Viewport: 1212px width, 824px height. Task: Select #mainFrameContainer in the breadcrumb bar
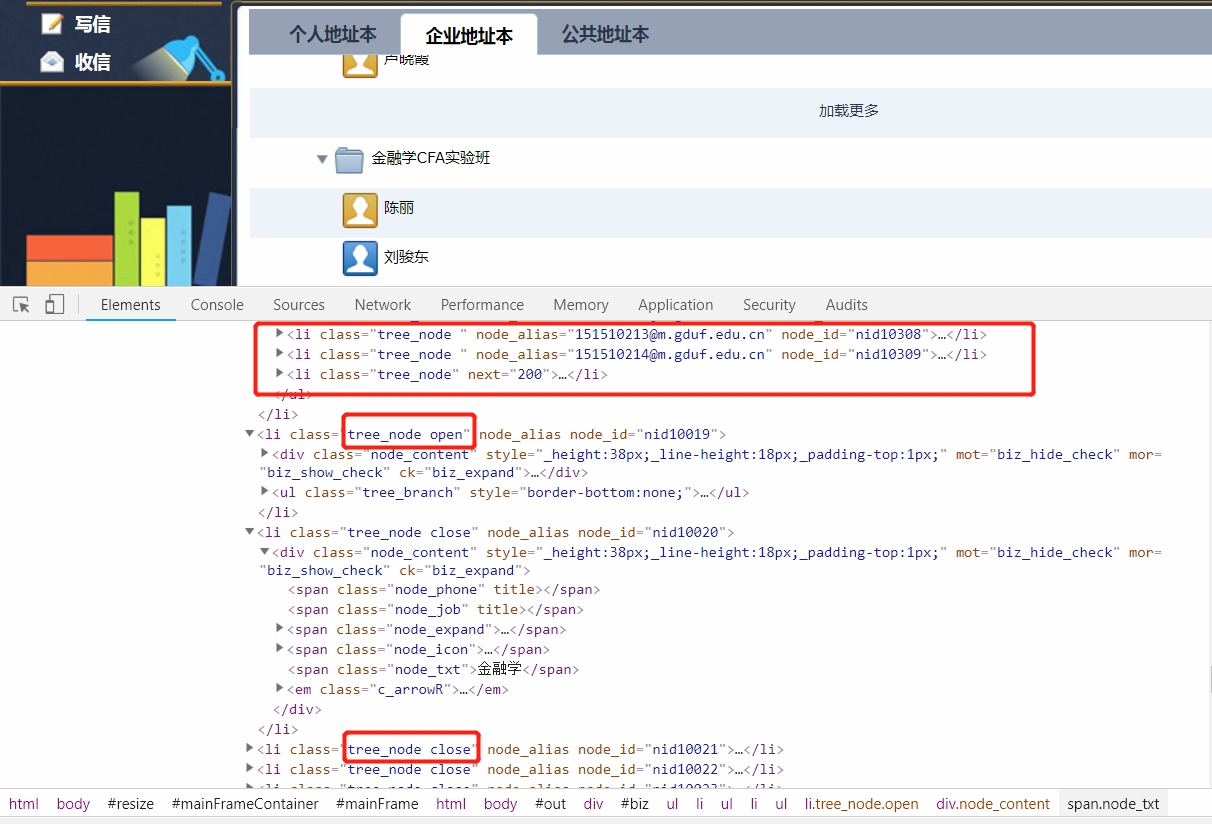coord(245,804)
